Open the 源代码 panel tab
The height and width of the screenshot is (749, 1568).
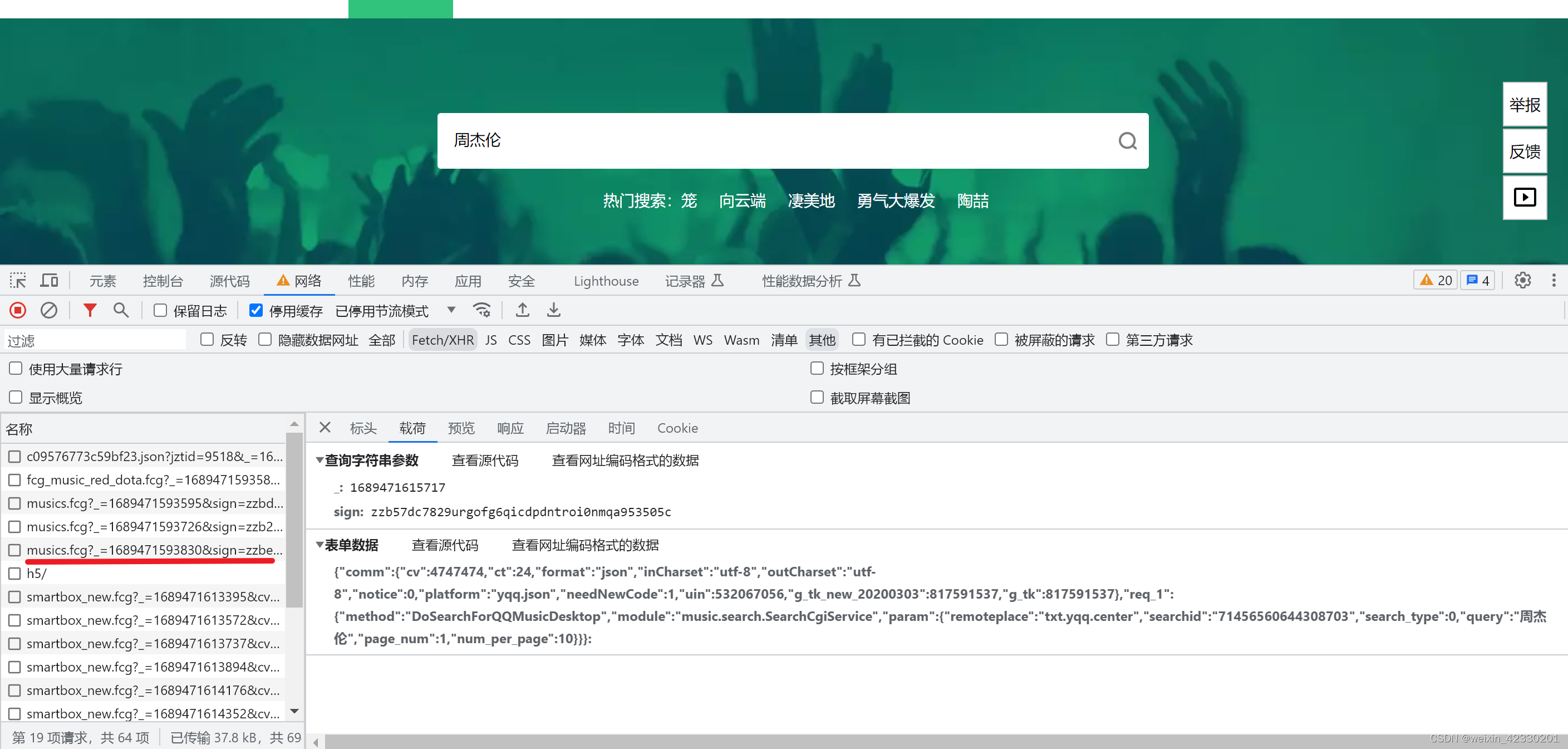coord(229,281)
